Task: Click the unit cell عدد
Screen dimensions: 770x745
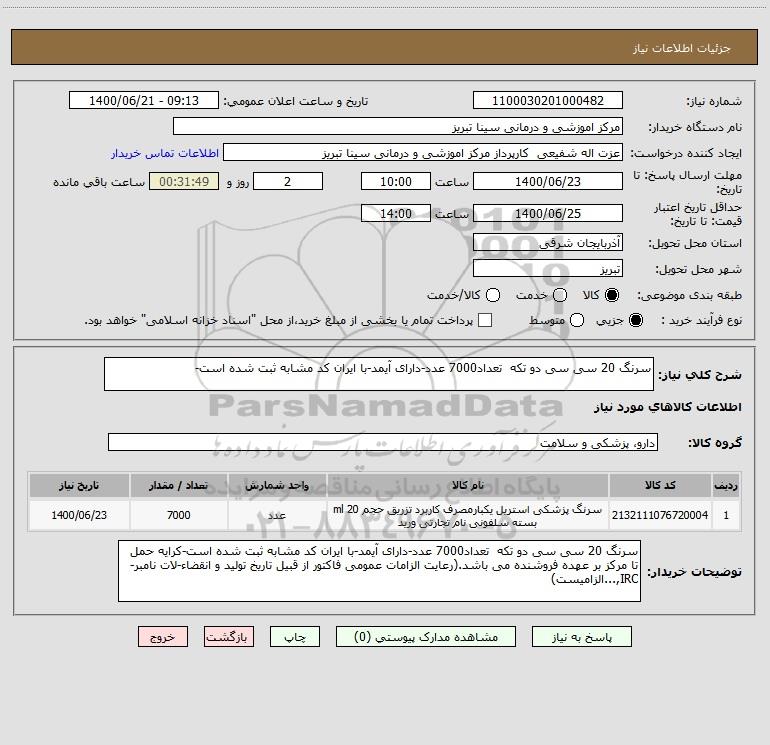Action: pos(277,515)
